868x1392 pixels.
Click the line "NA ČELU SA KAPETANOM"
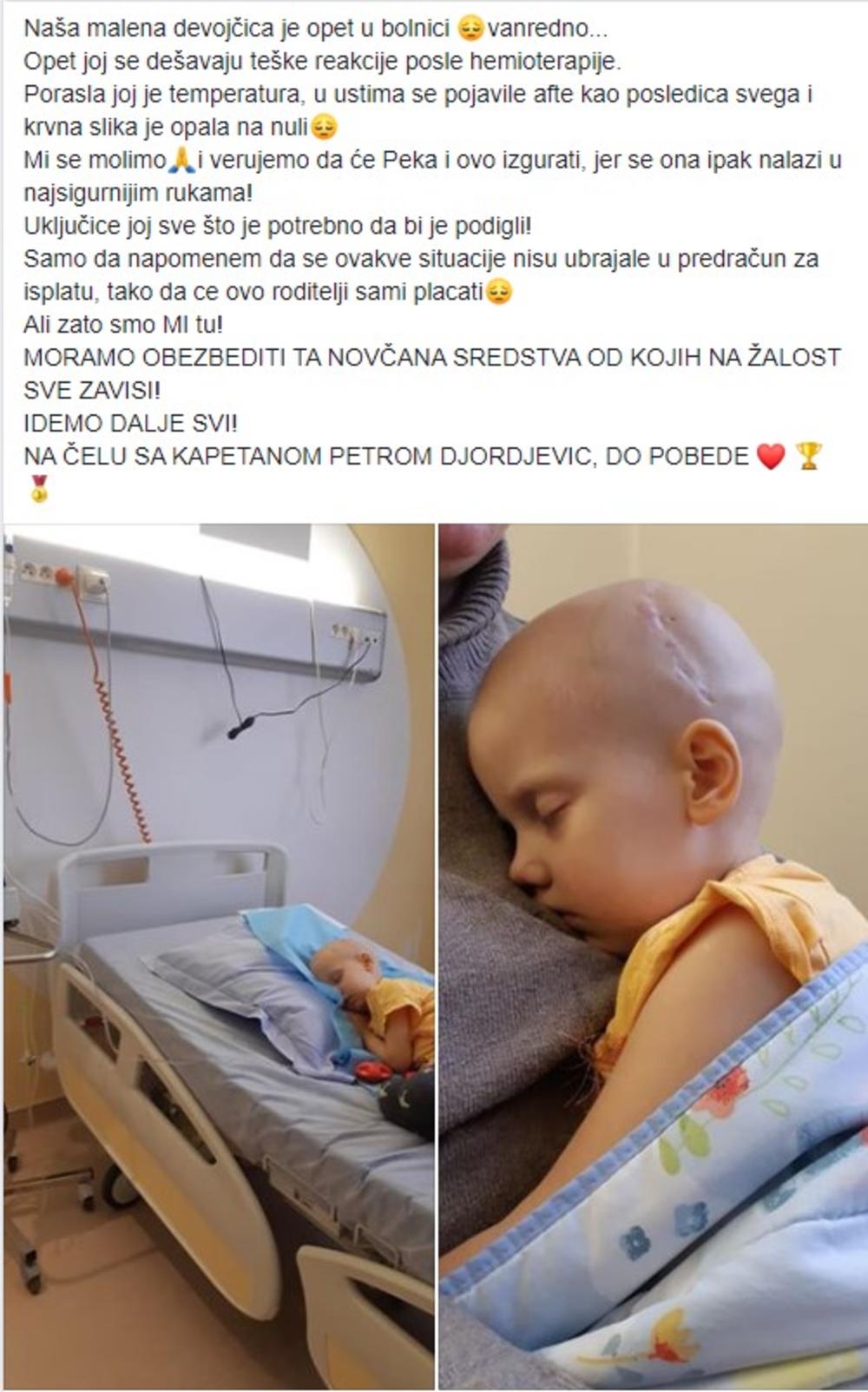click(386, 457)
